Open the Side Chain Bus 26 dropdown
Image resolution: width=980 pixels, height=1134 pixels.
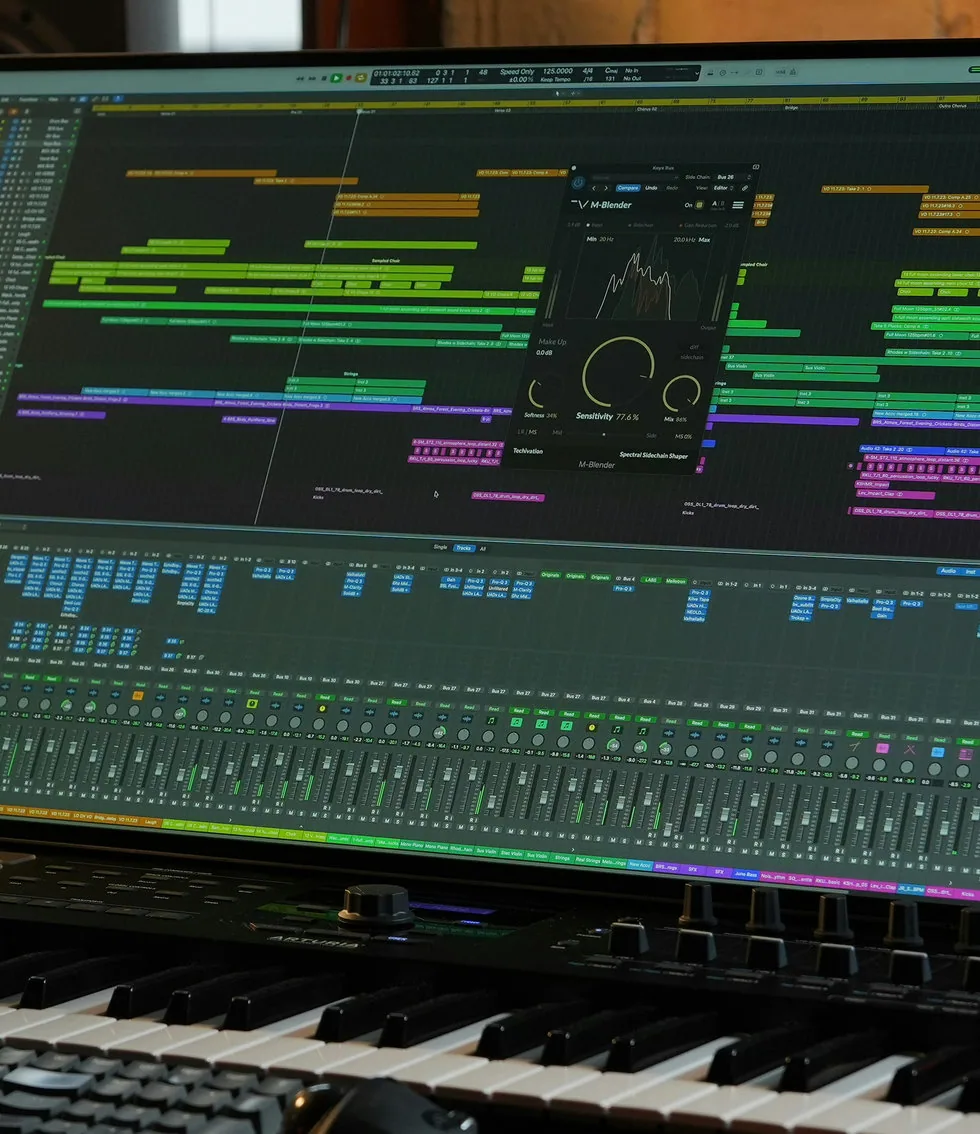pyautogui.click(x=733, y=177)
